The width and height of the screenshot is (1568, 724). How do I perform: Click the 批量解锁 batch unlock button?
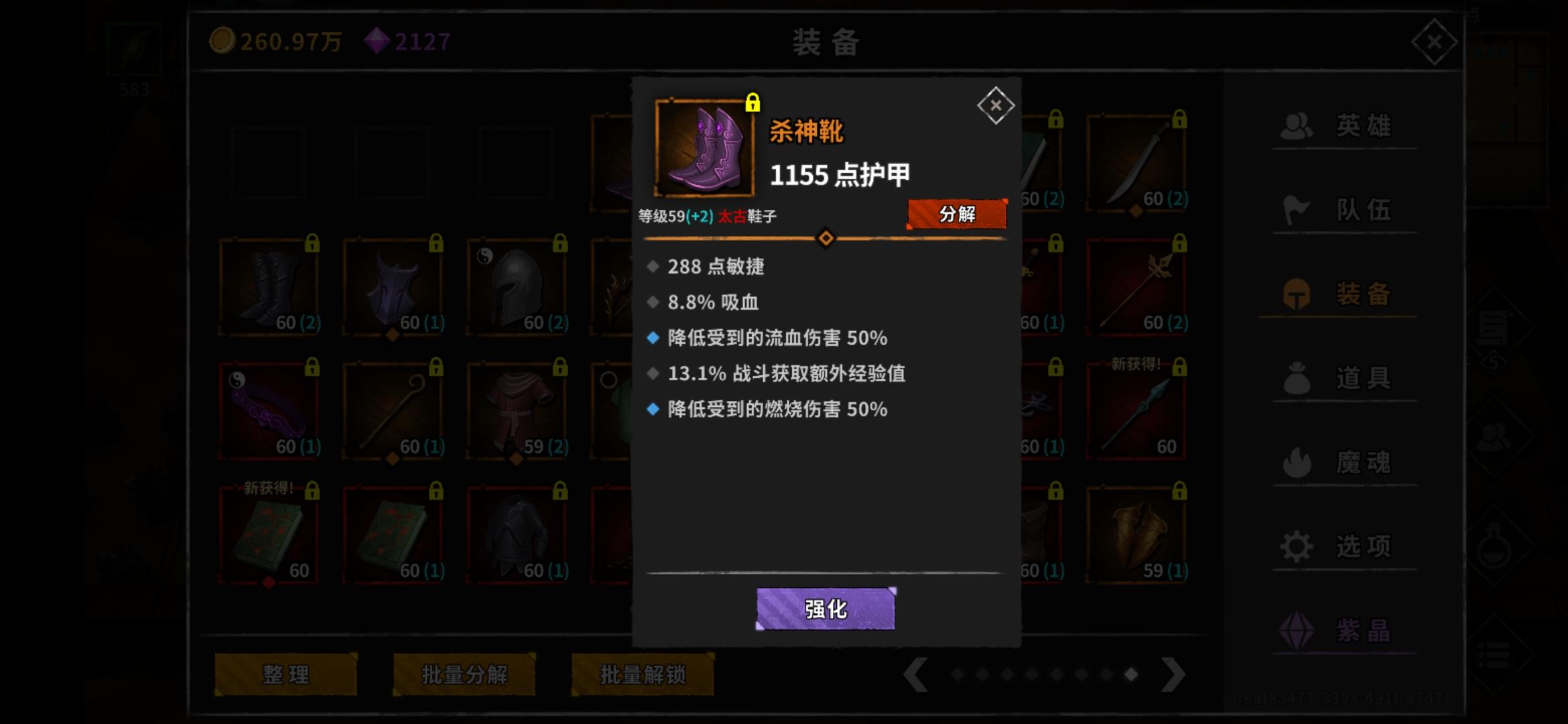tap(643, 674)
